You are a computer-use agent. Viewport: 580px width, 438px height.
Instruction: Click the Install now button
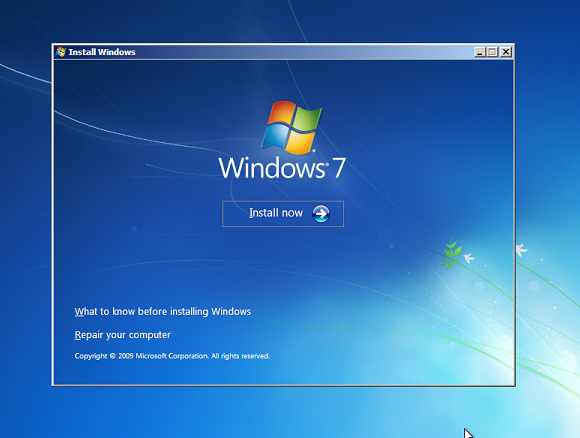[x=283, y=213]
